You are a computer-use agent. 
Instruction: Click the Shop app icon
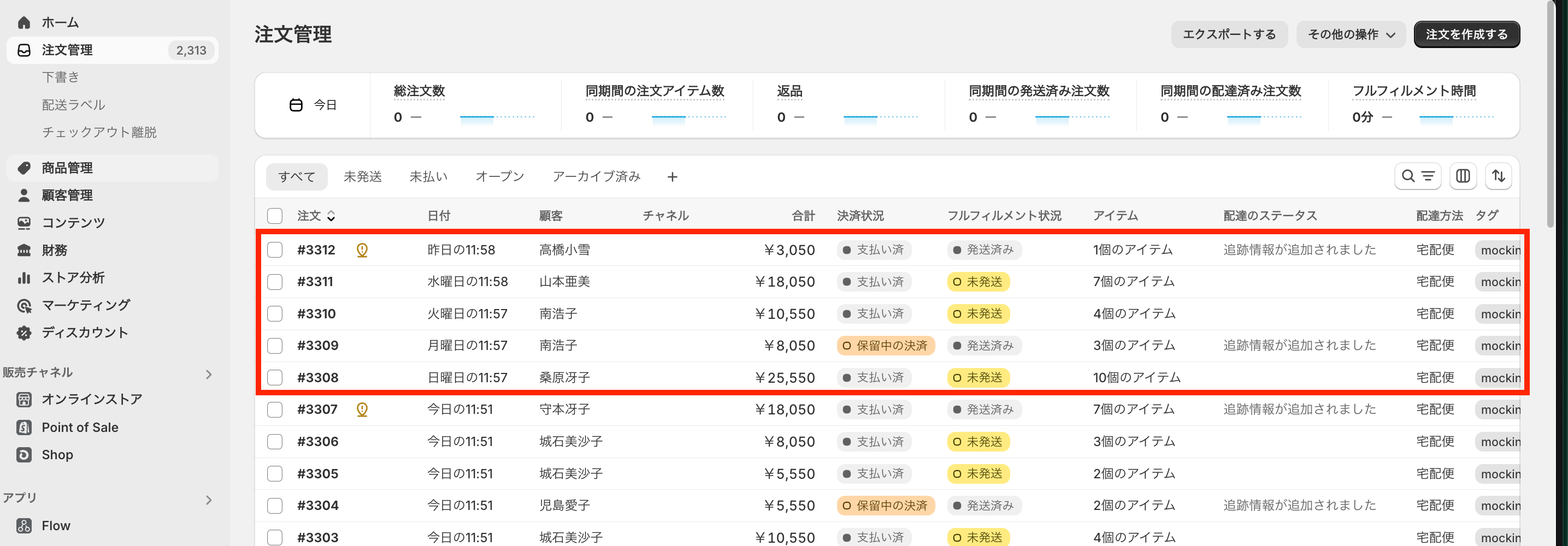pyautogui.click(x=23, y=455)
